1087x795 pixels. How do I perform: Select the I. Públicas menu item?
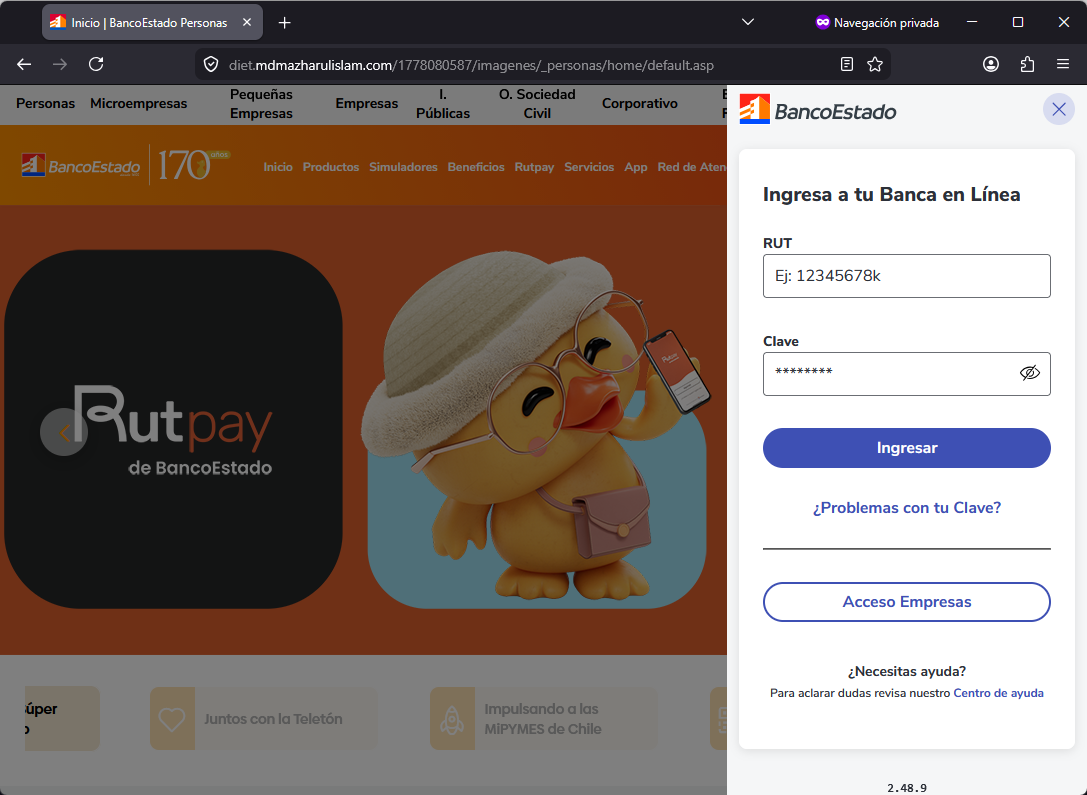coord(443,104)
